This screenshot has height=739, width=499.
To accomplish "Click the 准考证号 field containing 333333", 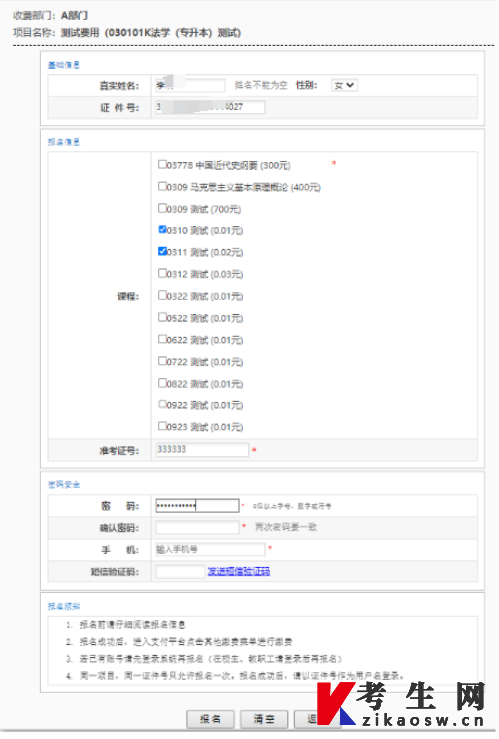I will [202, 450].
